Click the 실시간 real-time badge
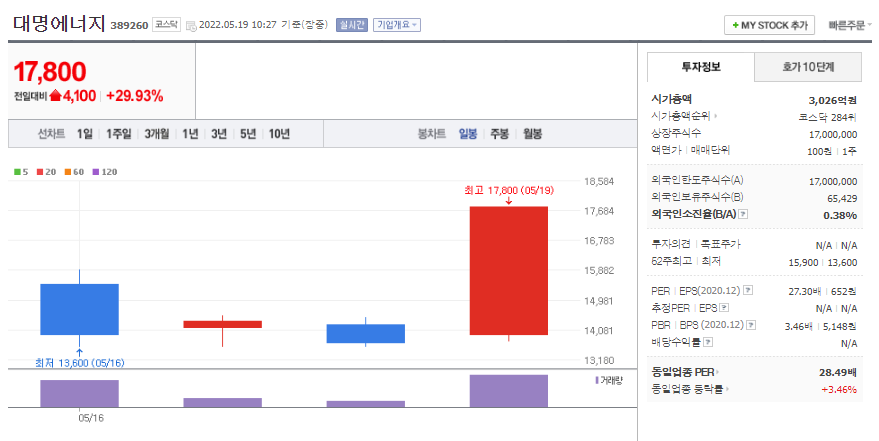 (351, 25)
